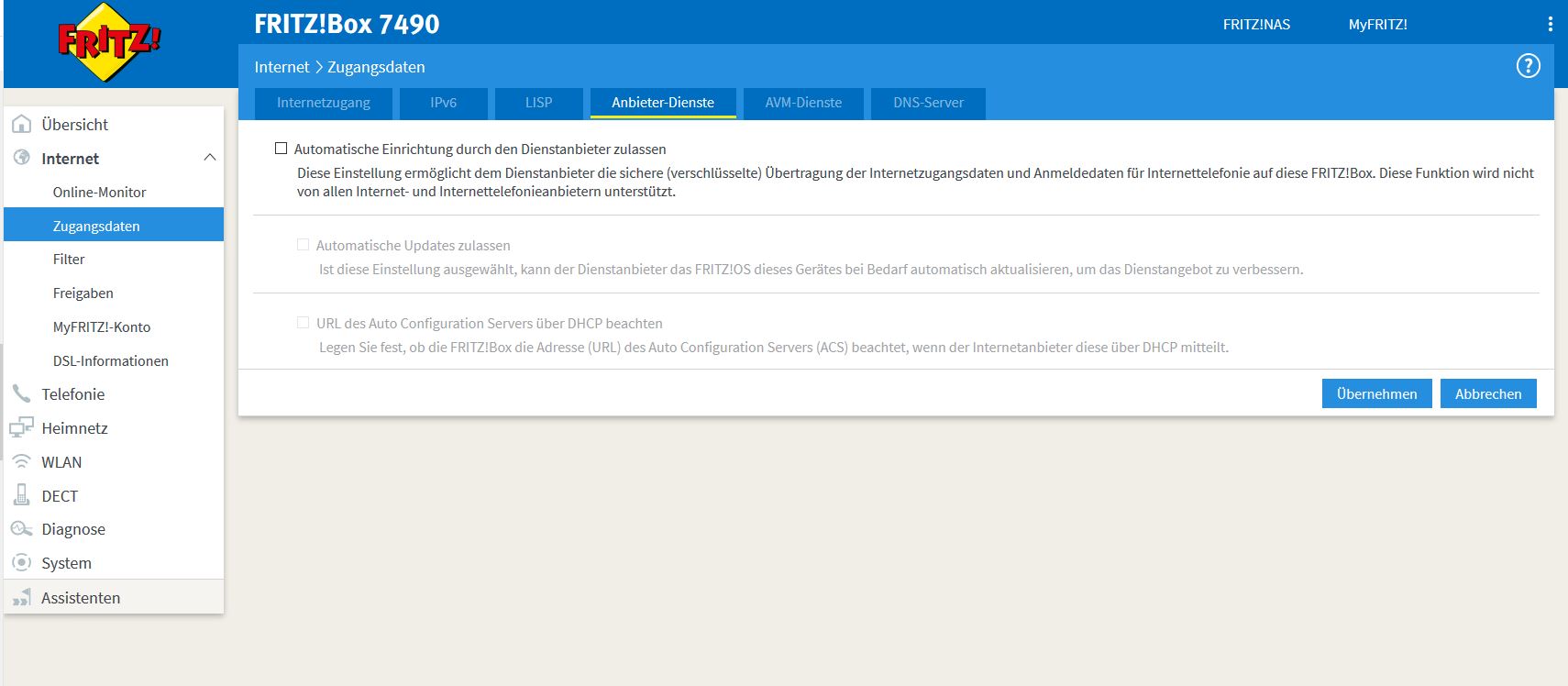Open the Telefonie menu entry
The width and height of the screenshot is (1568, 686).
click(114, 394)
